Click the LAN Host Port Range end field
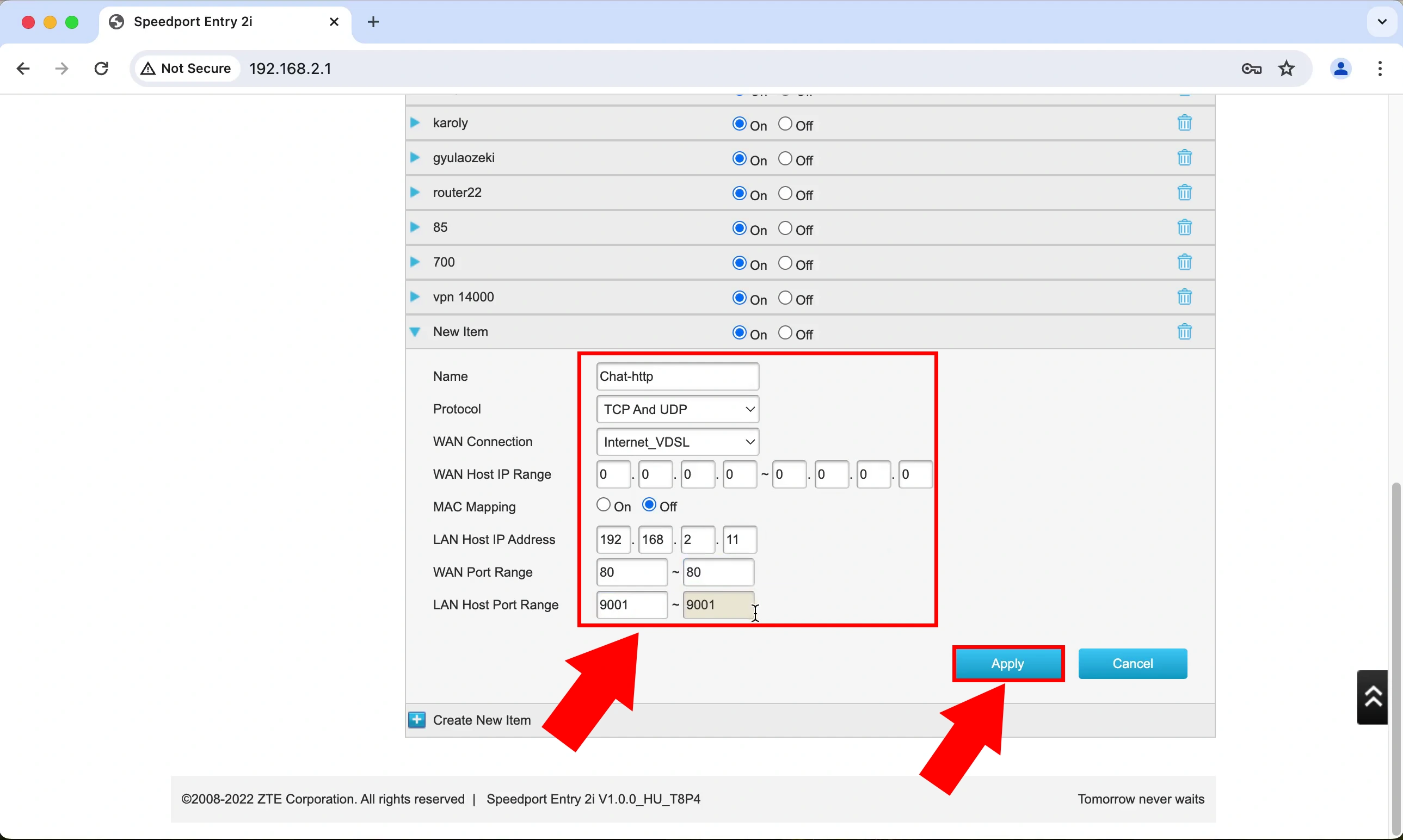This screenshot has height=840, width=1403. (x=718, y=605)
